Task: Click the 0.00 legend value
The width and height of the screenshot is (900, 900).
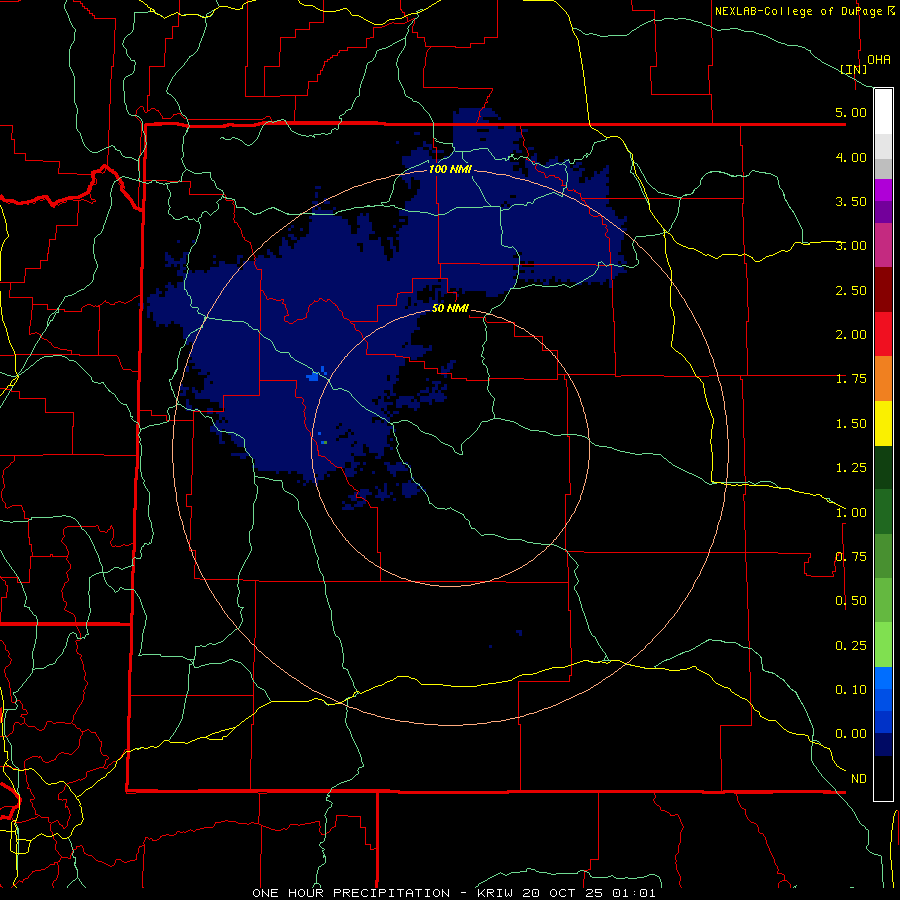Action: pyautogui.click(x=851, y=734)
